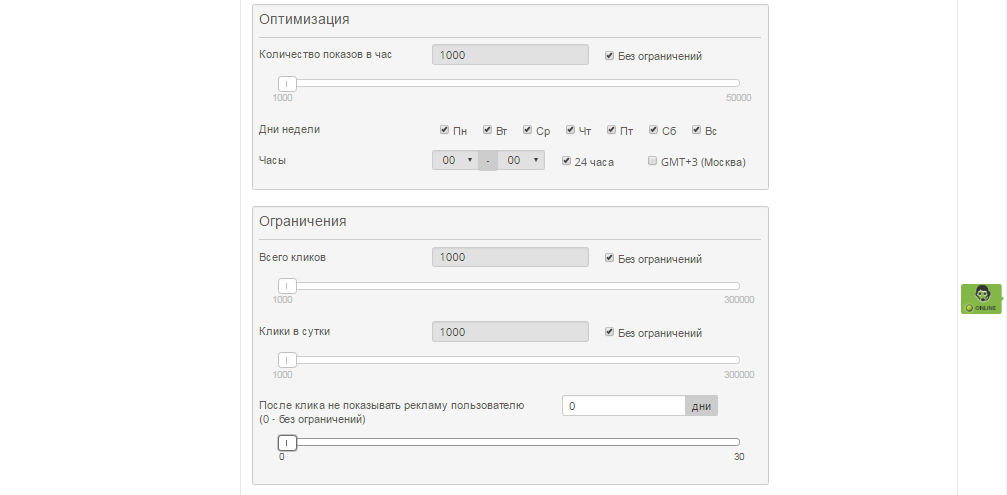This screenshot has width=1007, height=495.
Task: Toggle the Ср weekday checkbox
Action: 527,130
